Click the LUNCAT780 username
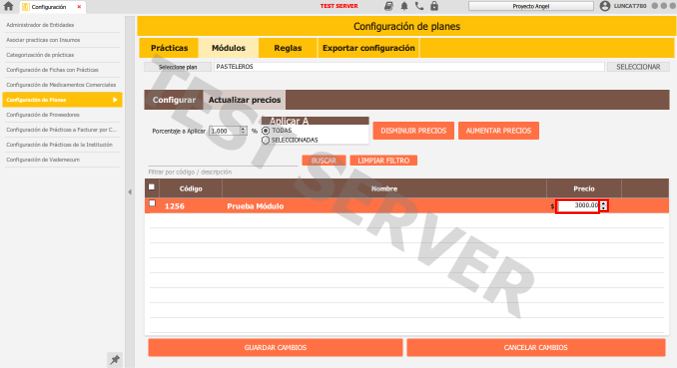Image resolution: width=677 pixels, height=368 pixels. click(x=630, y=6)
